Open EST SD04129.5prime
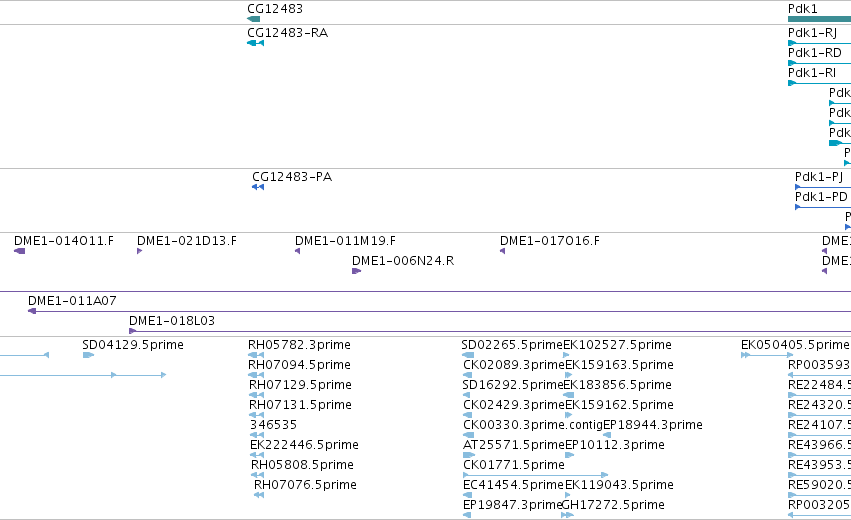 133,345
